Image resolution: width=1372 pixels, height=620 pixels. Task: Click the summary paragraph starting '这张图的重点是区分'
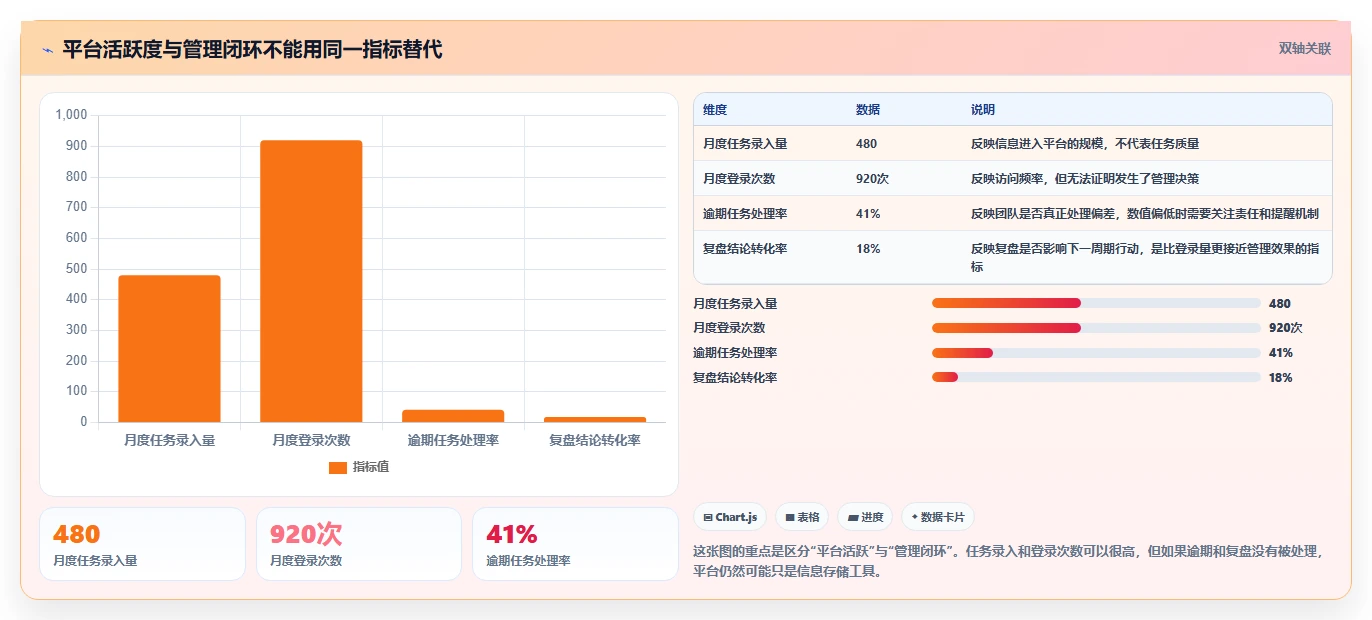[x=1010, y=562]
